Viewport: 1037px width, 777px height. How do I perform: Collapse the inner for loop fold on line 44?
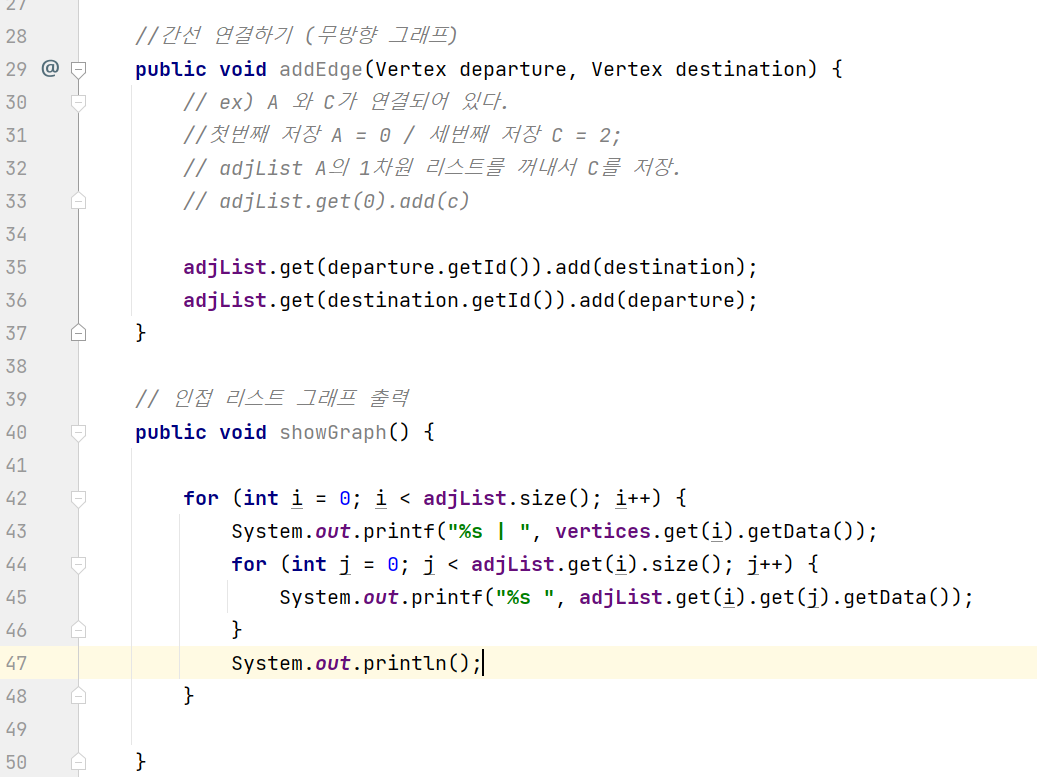(x=78, y=565)
